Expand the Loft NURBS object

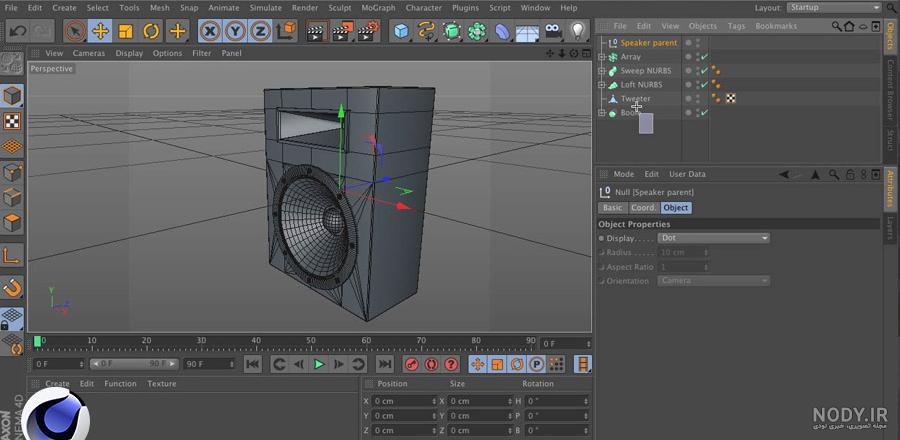tap(602, 84)
